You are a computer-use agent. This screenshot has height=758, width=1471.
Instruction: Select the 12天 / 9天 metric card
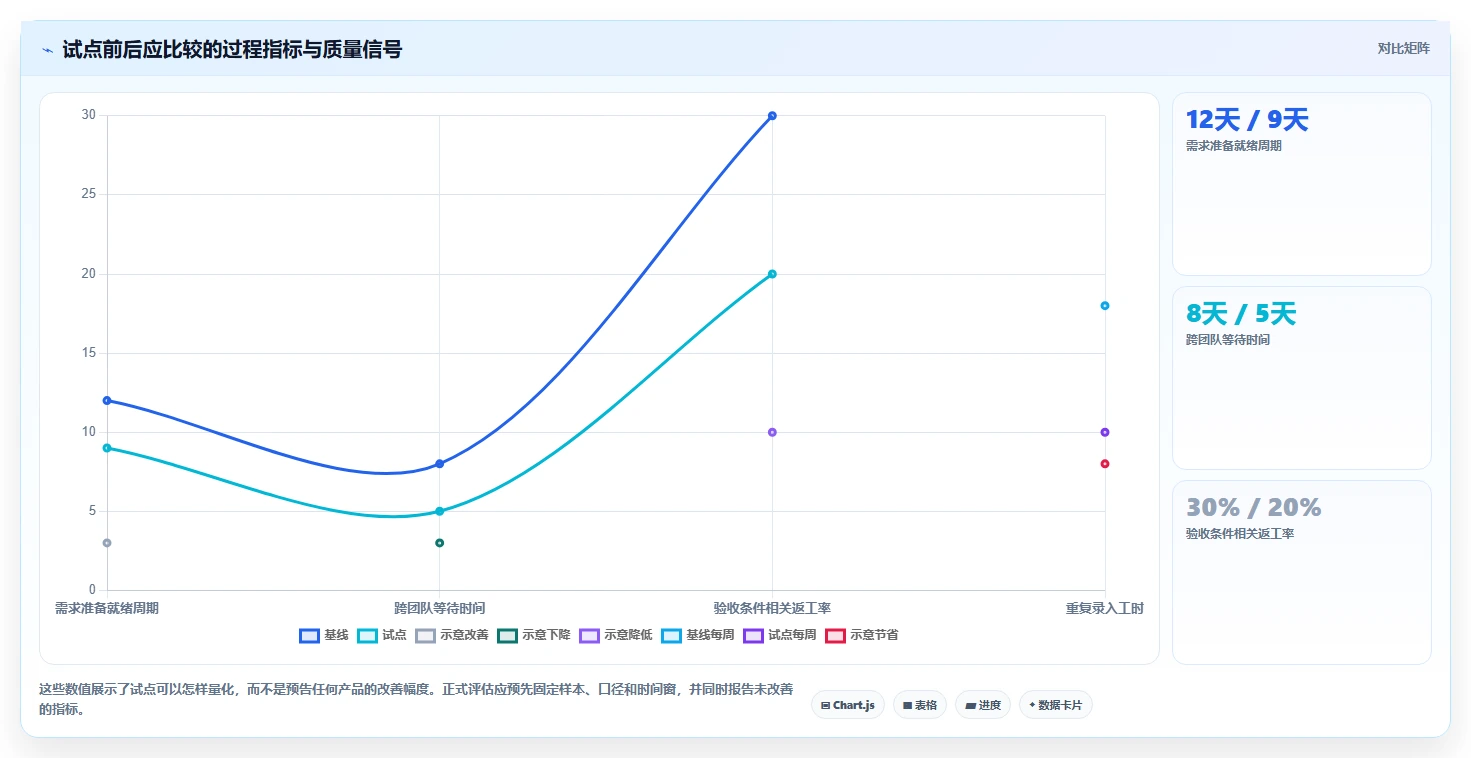tap(1302, 184)
